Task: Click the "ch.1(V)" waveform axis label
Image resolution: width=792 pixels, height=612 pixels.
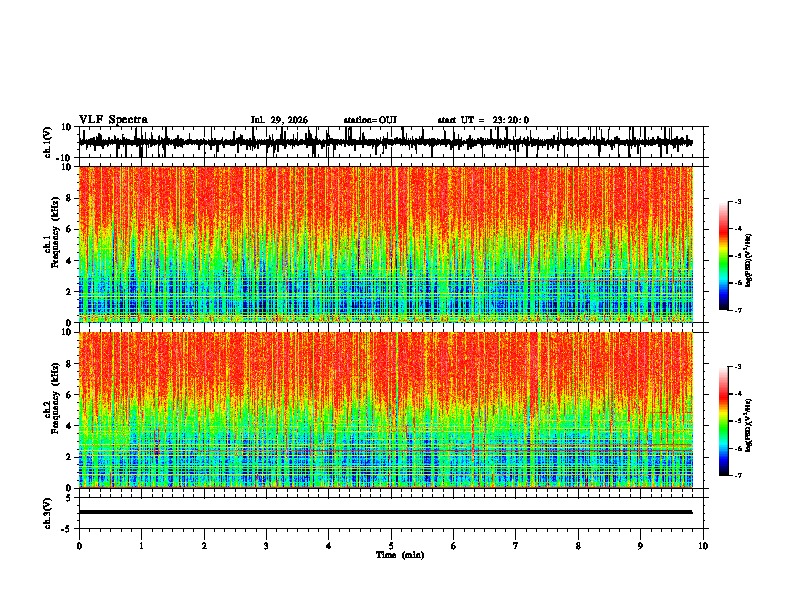Action: click(x=48, y=142)
